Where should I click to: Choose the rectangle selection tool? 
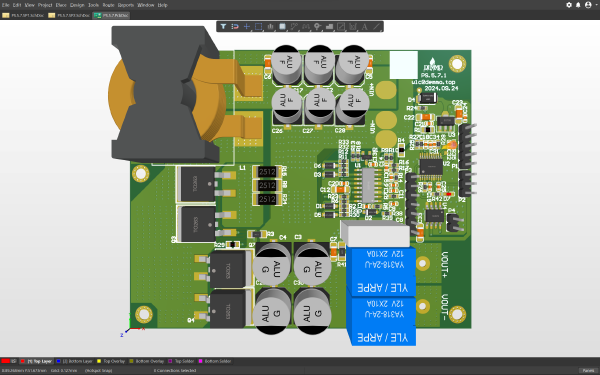pyautogui.click(x=259, y=26)
